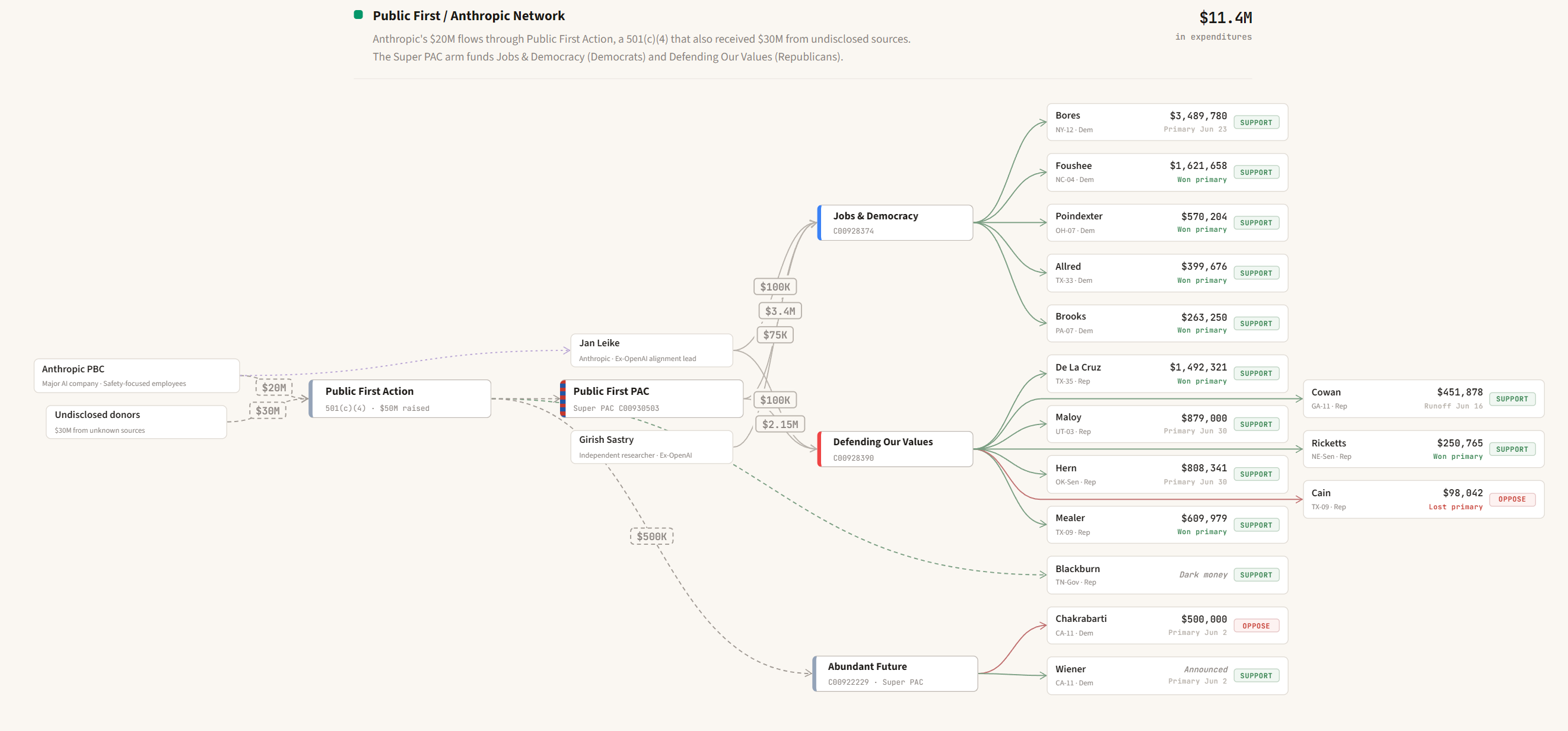Screen dimensions: 1568x731
Task: Click the $11.4M expenditures total
Action: tap(1225, 18)
